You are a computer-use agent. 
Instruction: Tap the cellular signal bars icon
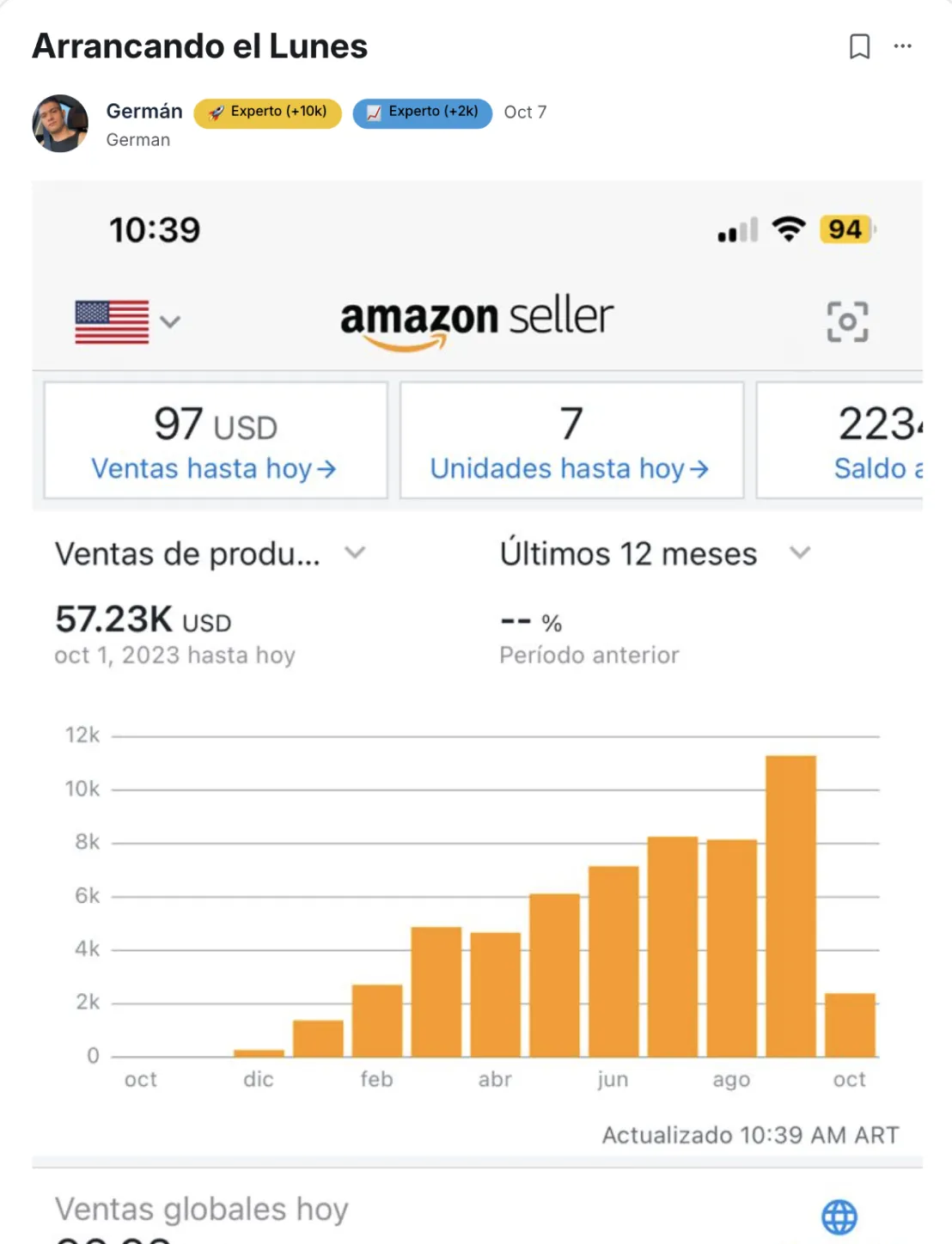tap(738, 230)
